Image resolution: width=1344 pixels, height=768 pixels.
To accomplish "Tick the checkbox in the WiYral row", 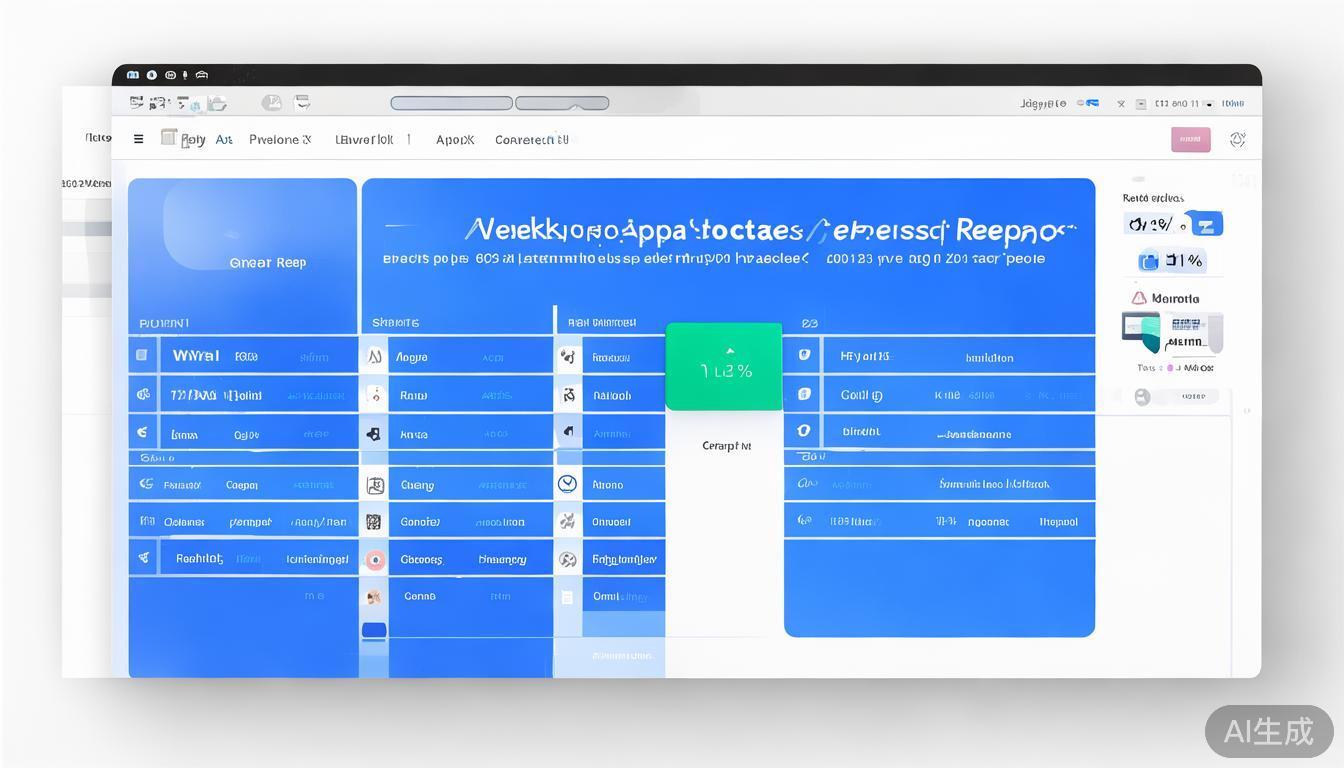I will pos(142,356).
